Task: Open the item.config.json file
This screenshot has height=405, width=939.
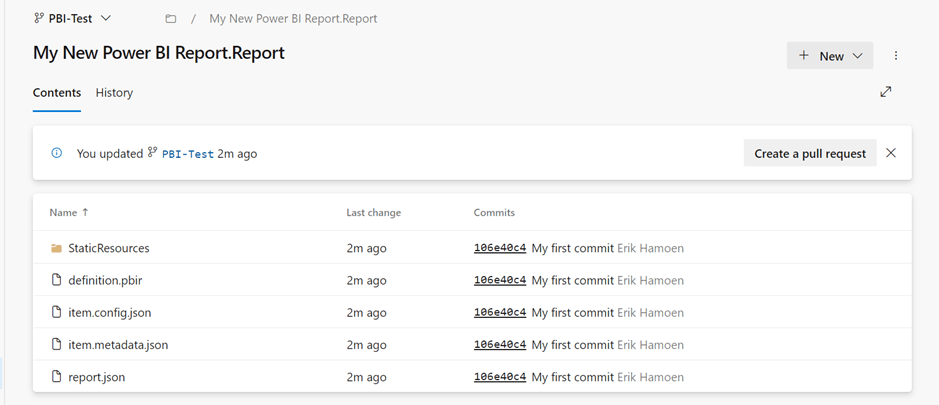Action: coord(110,313)
